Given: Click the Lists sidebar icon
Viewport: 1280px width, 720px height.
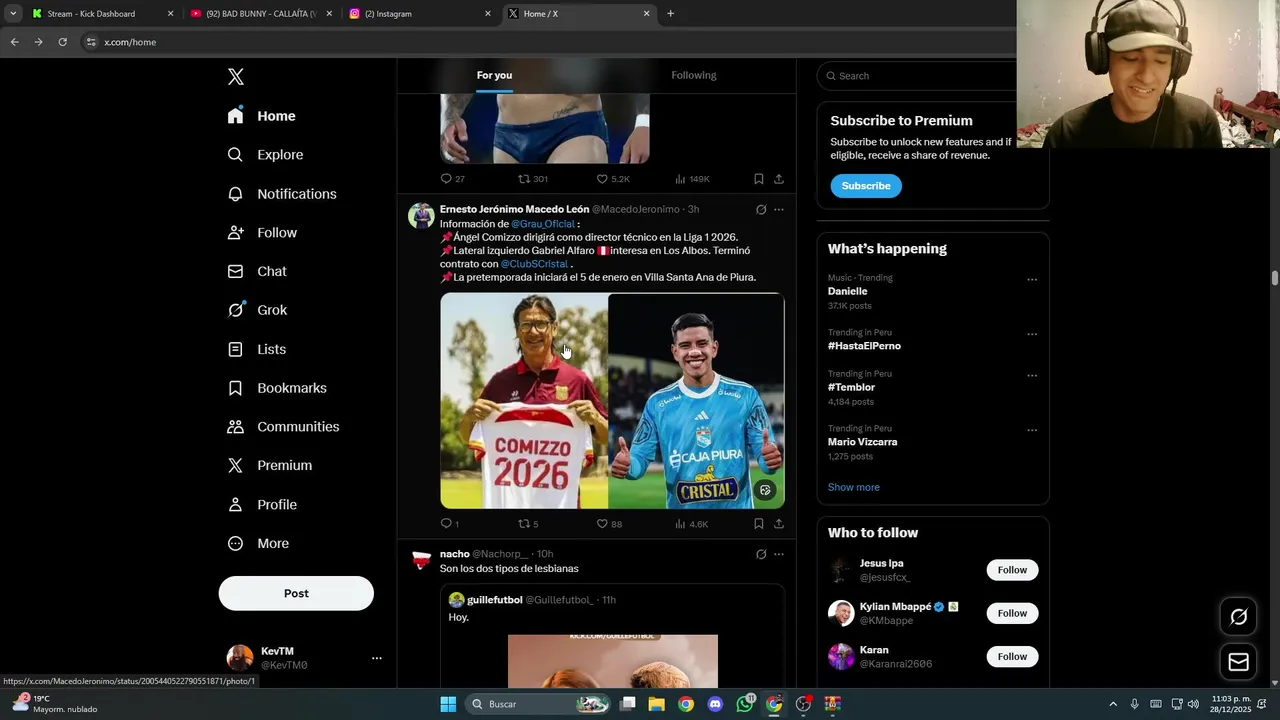Looking at the screenshot, I should 235,349.
